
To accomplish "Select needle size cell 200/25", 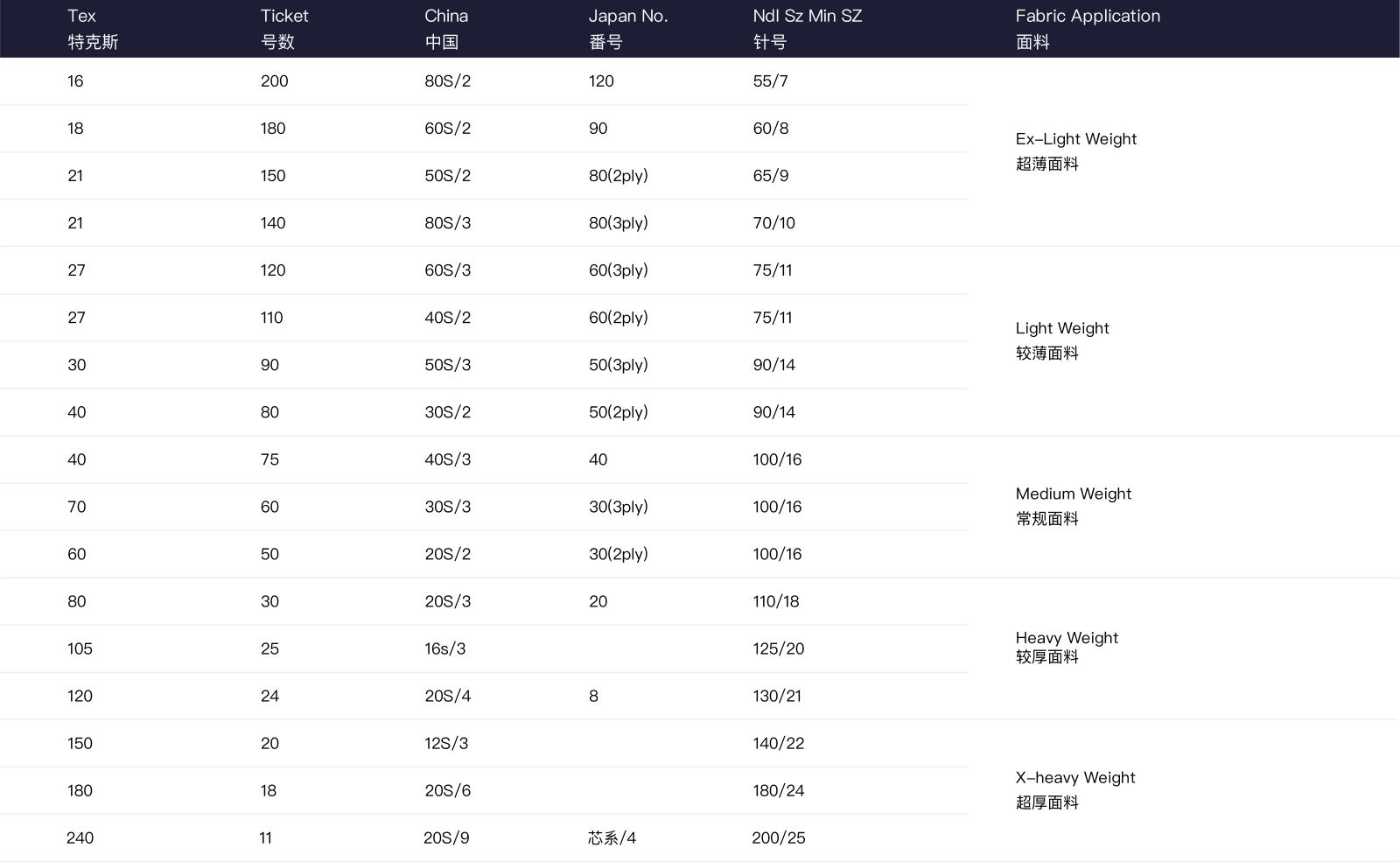I will point(778,837).
